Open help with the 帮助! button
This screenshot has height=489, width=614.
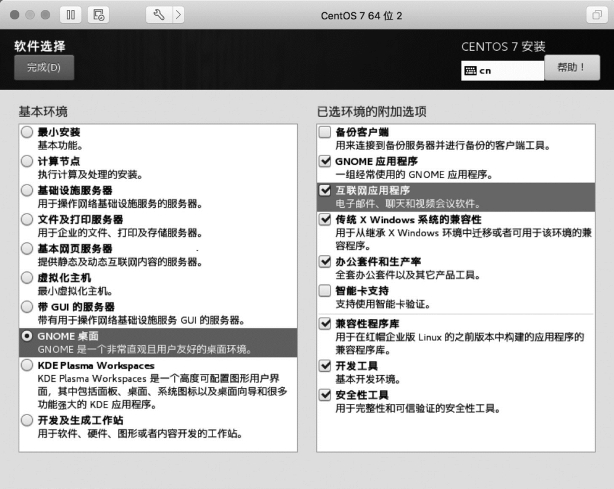pos(572,67)
